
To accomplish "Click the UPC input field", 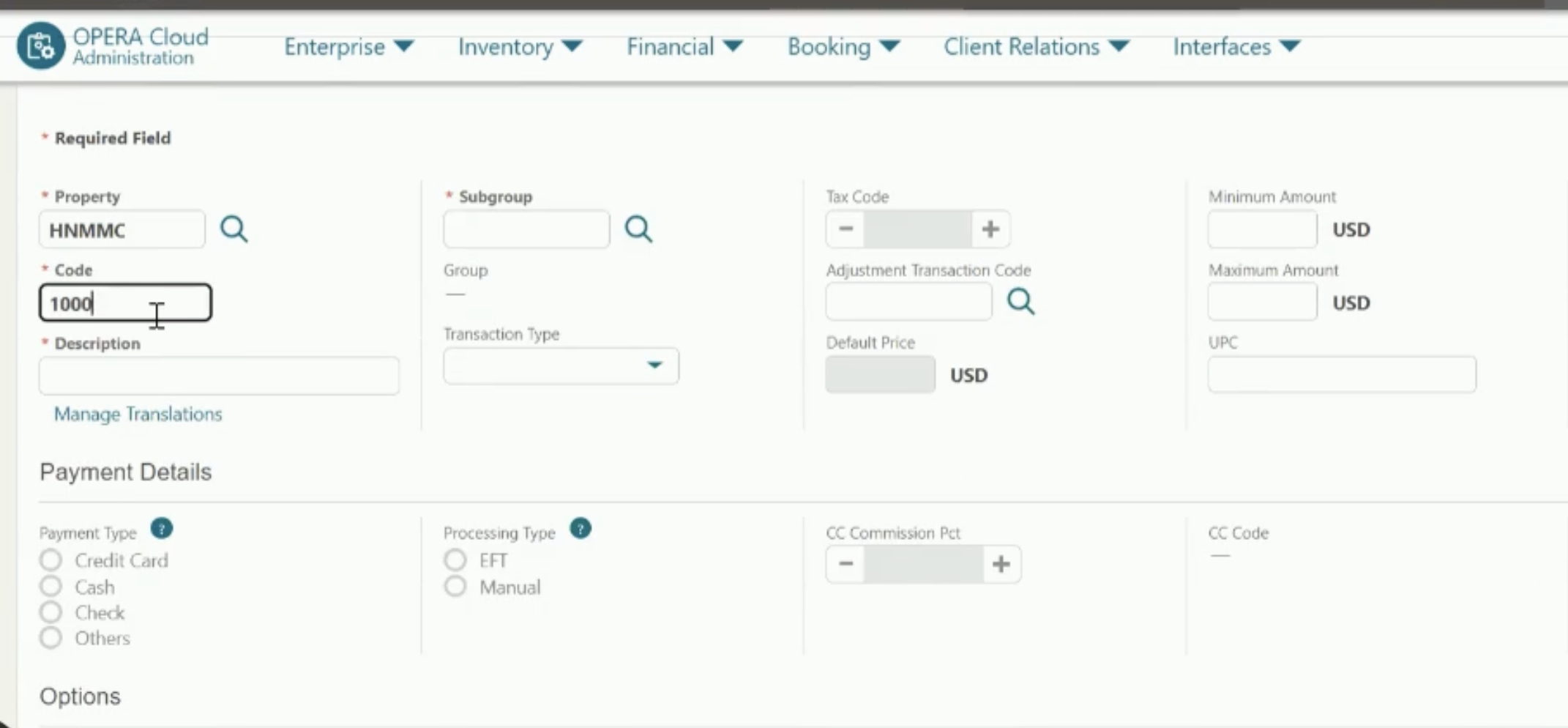I will tap(1343, 374).
